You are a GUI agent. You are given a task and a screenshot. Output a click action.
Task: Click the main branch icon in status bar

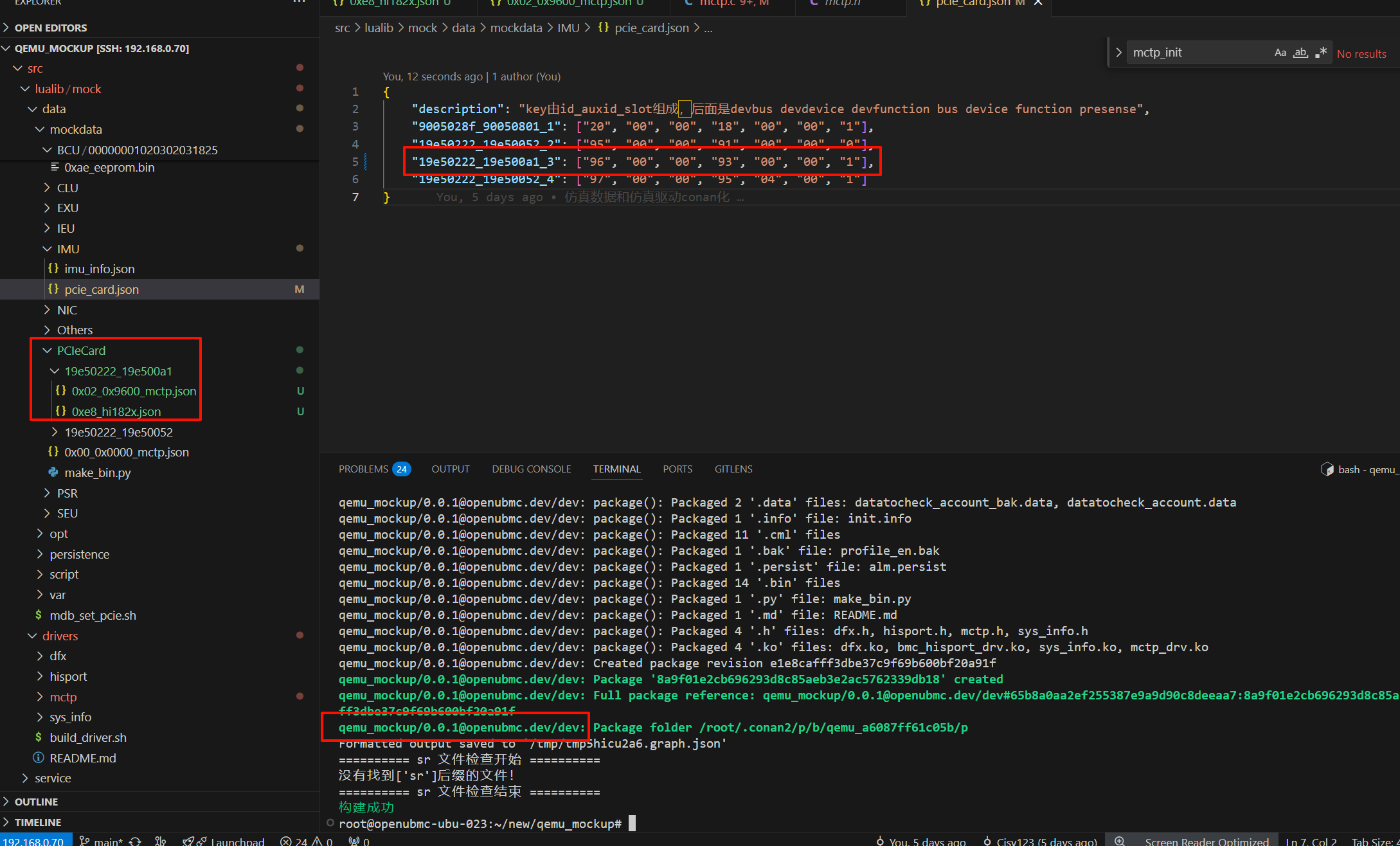pyautogui.click(x=85, y=841)
